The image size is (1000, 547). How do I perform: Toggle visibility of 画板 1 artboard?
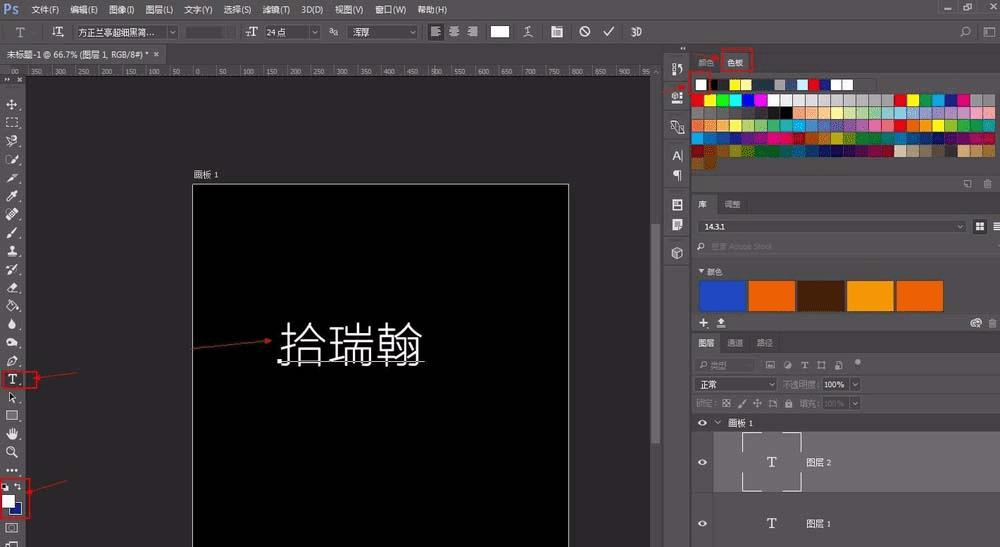[702, 423]
